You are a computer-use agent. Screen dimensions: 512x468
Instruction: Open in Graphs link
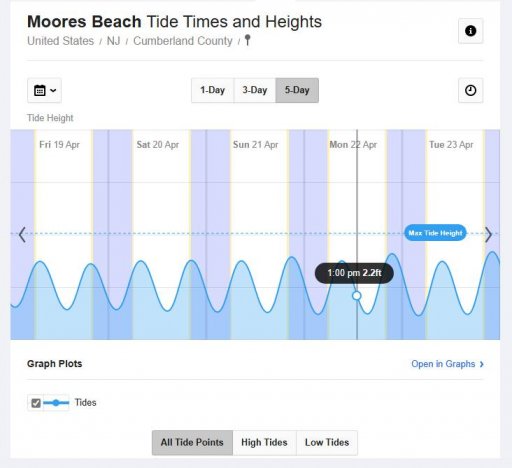(447, 364)
